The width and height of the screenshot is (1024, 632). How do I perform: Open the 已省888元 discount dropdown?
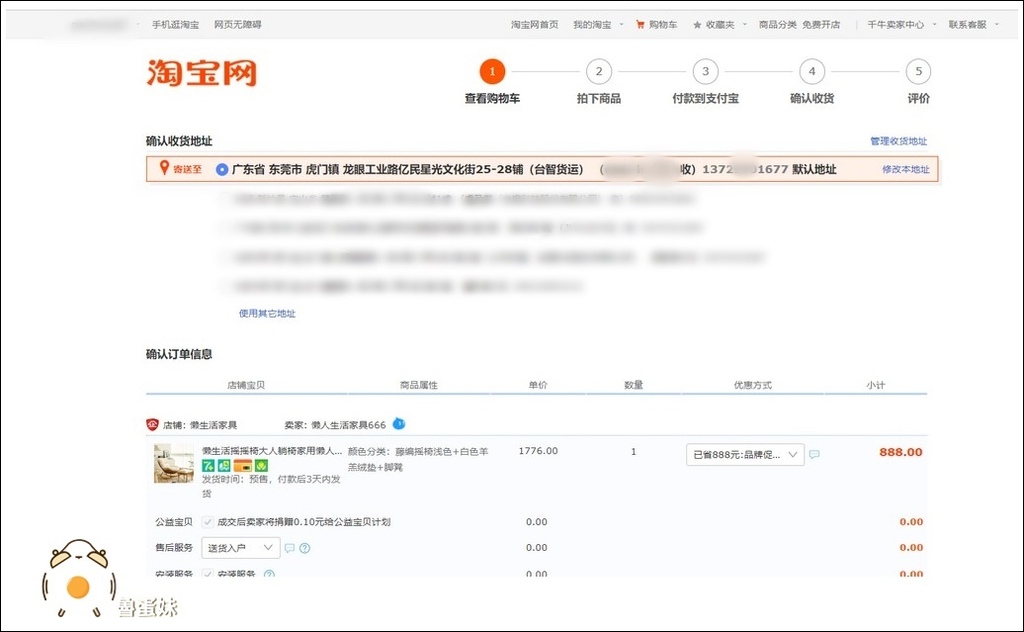pos(744,454)
